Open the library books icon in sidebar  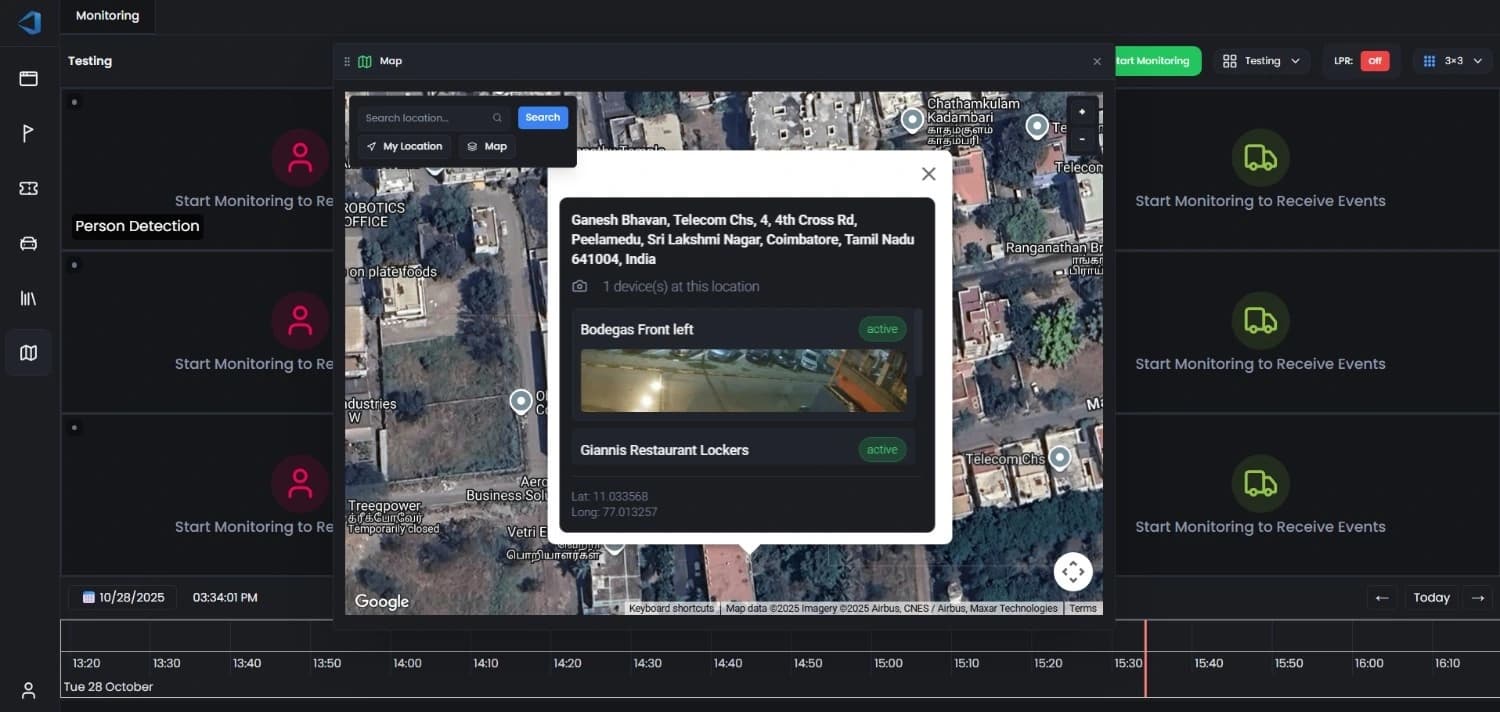(x=28, y=298)
